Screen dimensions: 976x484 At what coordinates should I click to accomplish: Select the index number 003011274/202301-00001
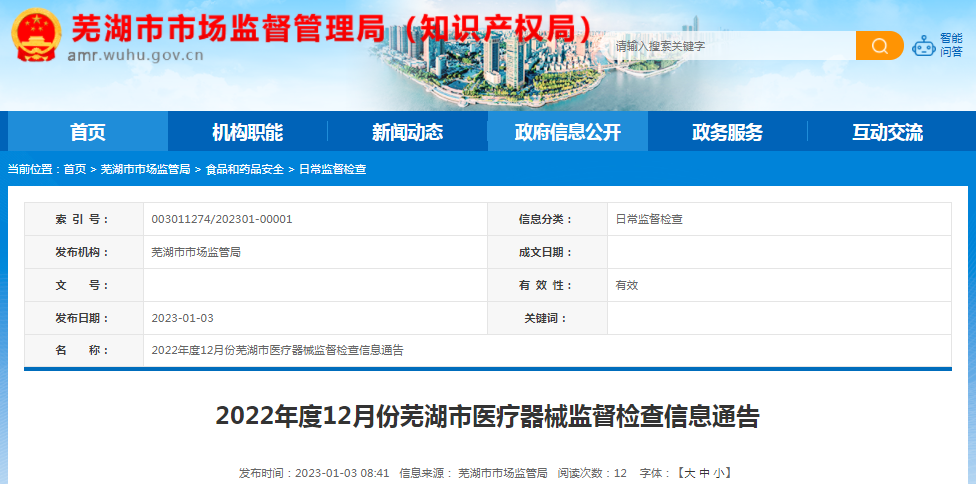(222, 219)
